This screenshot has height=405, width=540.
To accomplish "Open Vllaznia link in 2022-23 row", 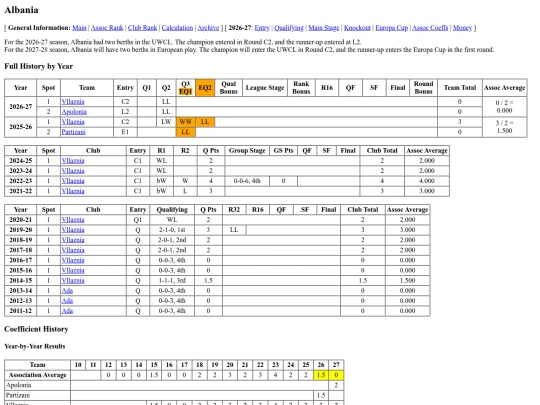I will click(73, 181).
